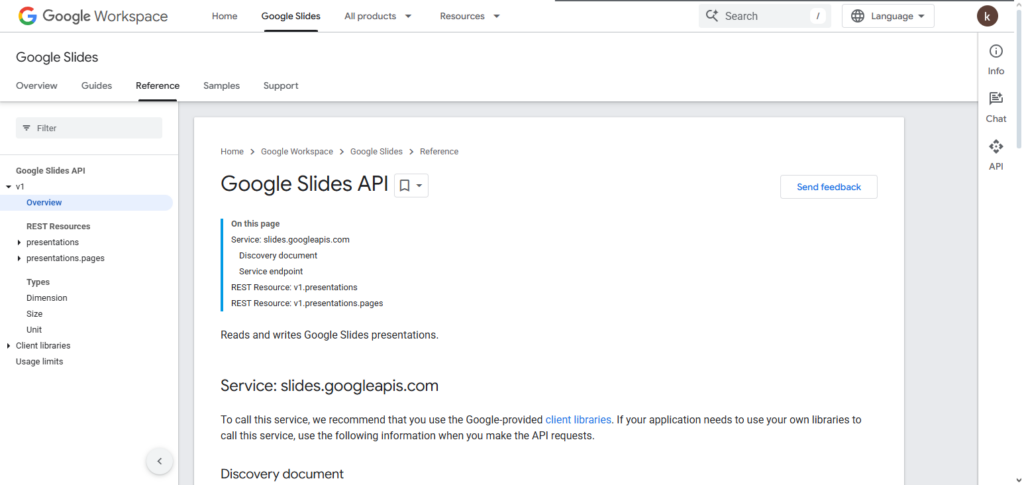Switch to the Support tab
The height and width of the screenshot is (485, 1024).
(x=281, y=86)
